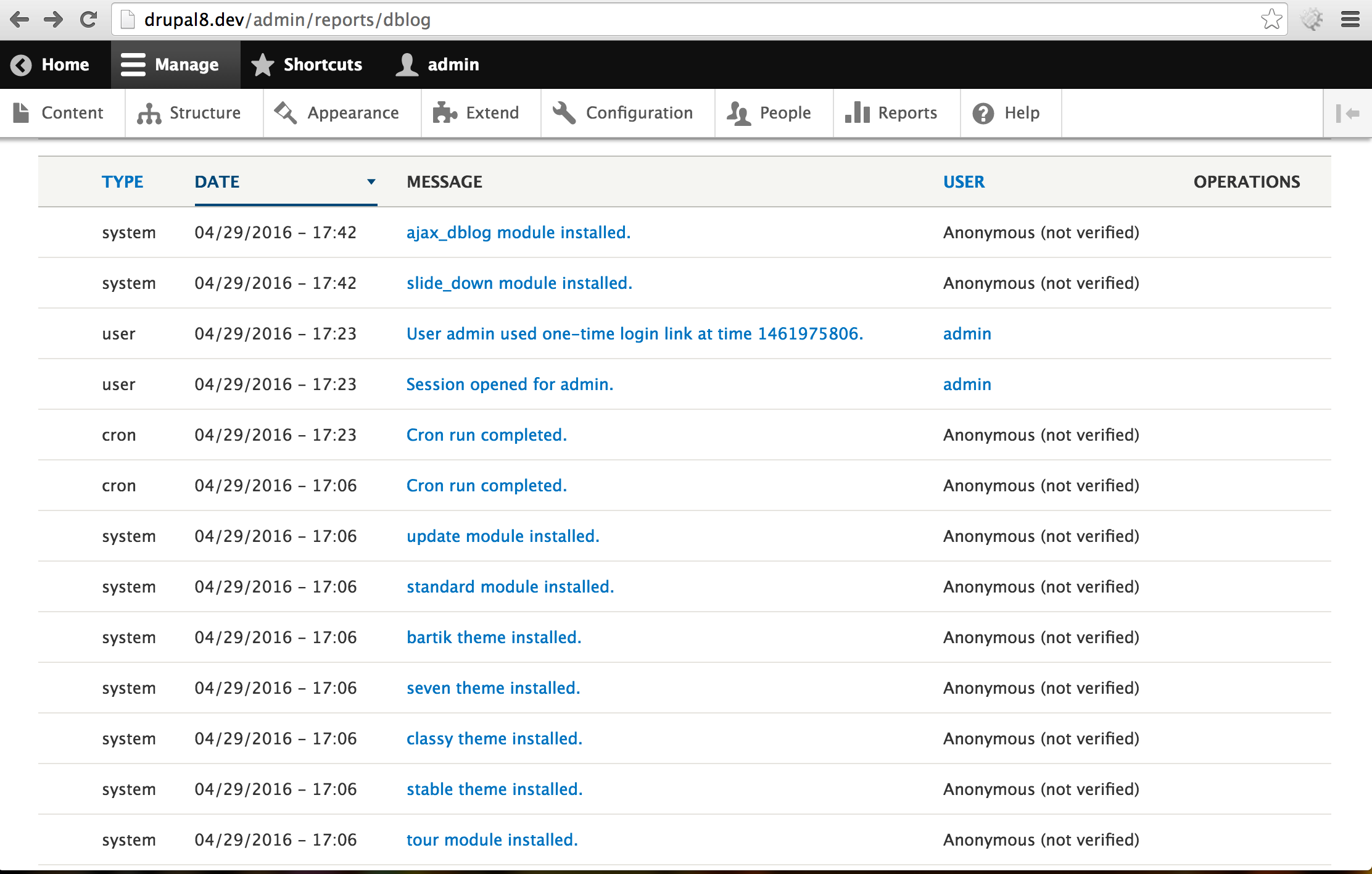Viewport: 1372px width, 874px height.
Task: Open Reports via the bar-chart icon
Action: click(858, 112)
